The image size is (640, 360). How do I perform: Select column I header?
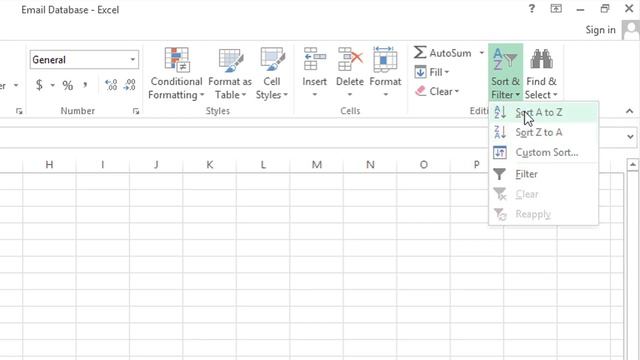(102, 164)
